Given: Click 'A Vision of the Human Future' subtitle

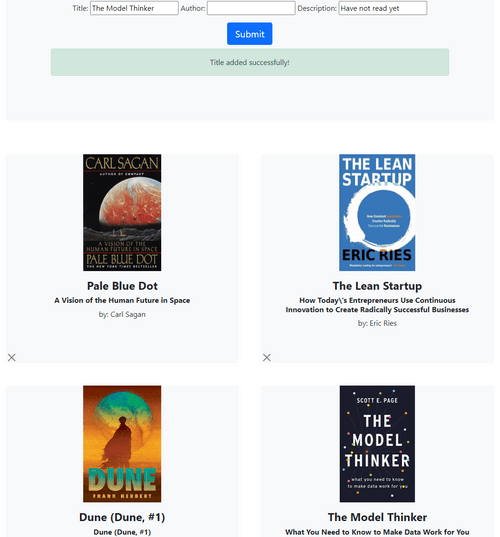Looking at the screenshot, I should (x=122, y=300).
